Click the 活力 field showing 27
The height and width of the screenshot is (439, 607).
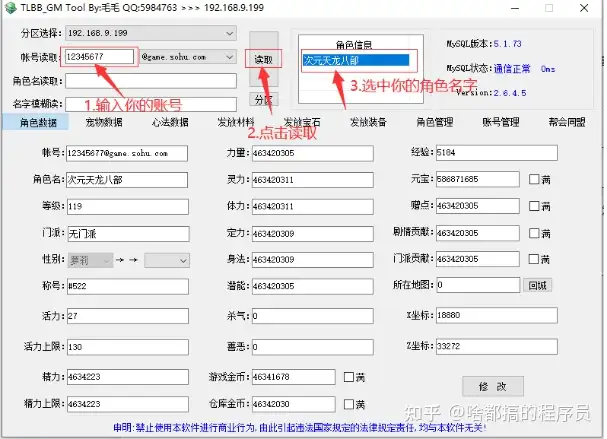click(128, 316)
